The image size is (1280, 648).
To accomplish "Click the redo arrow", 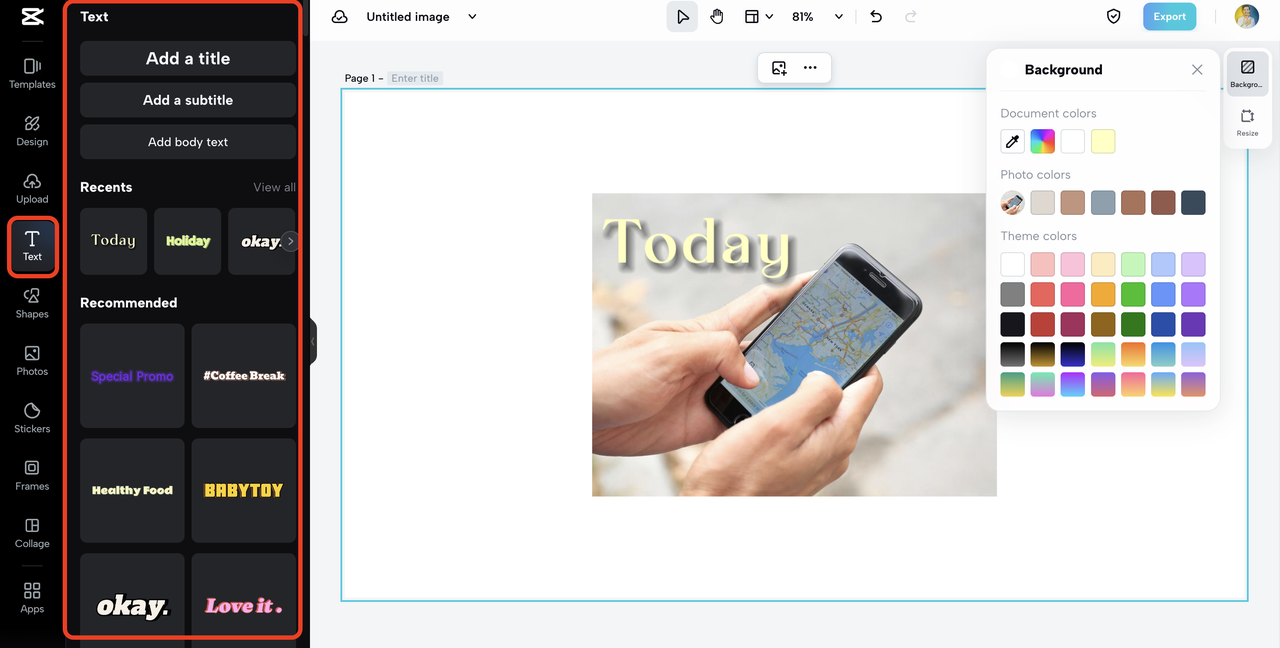I will [910, 17].
